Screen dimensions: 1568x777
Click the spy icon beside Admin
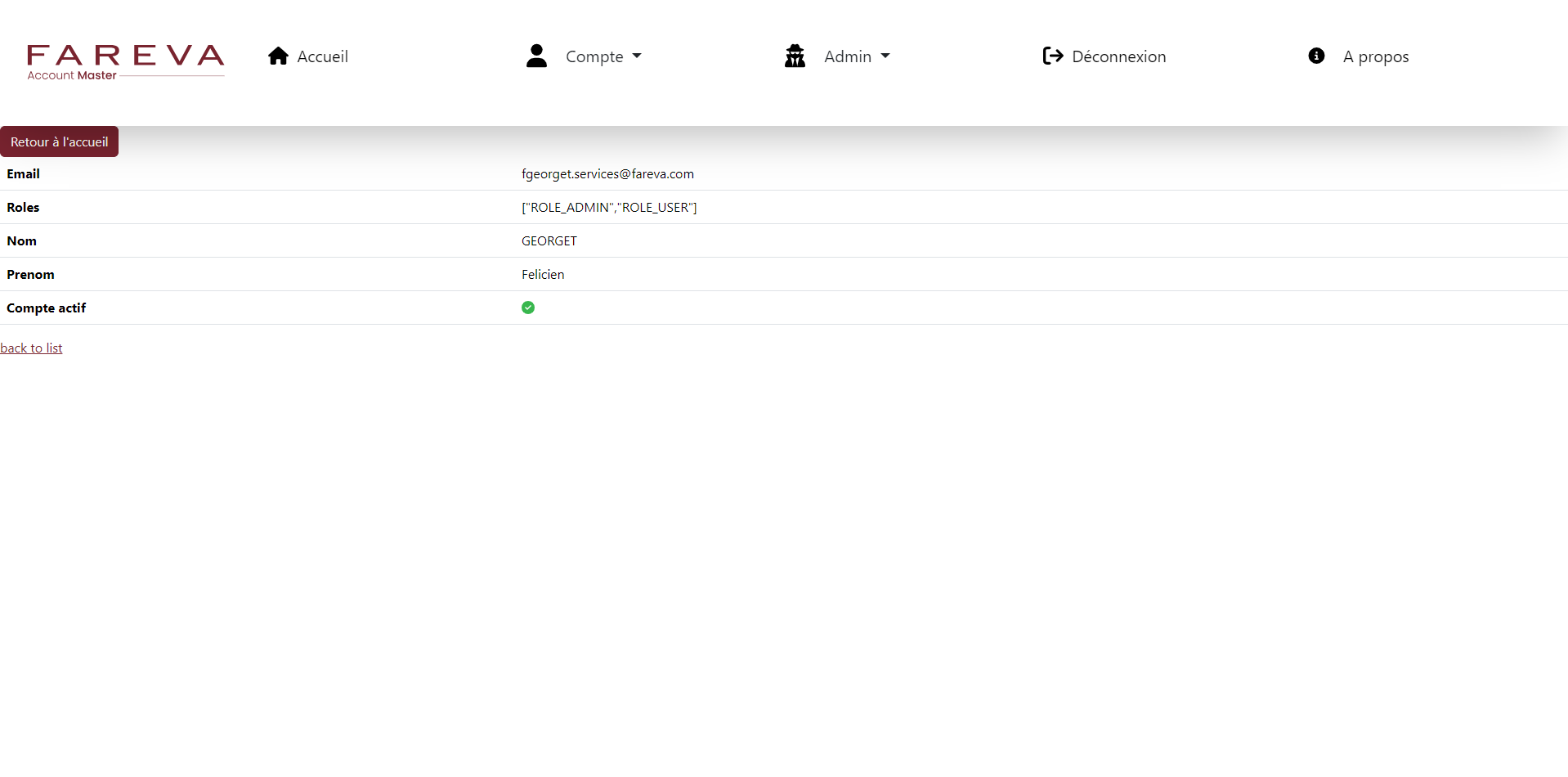click(795, 56)
